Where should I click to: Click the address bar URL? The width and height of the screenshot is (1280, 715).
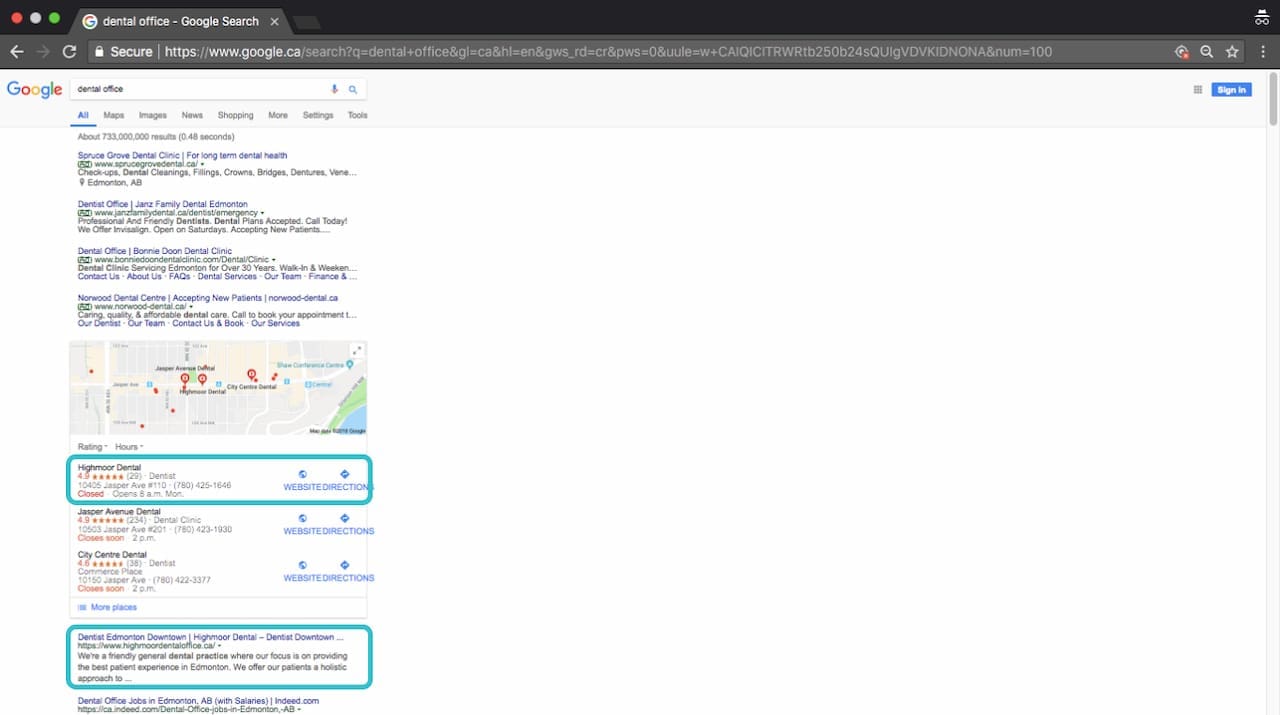click(608, 51)
